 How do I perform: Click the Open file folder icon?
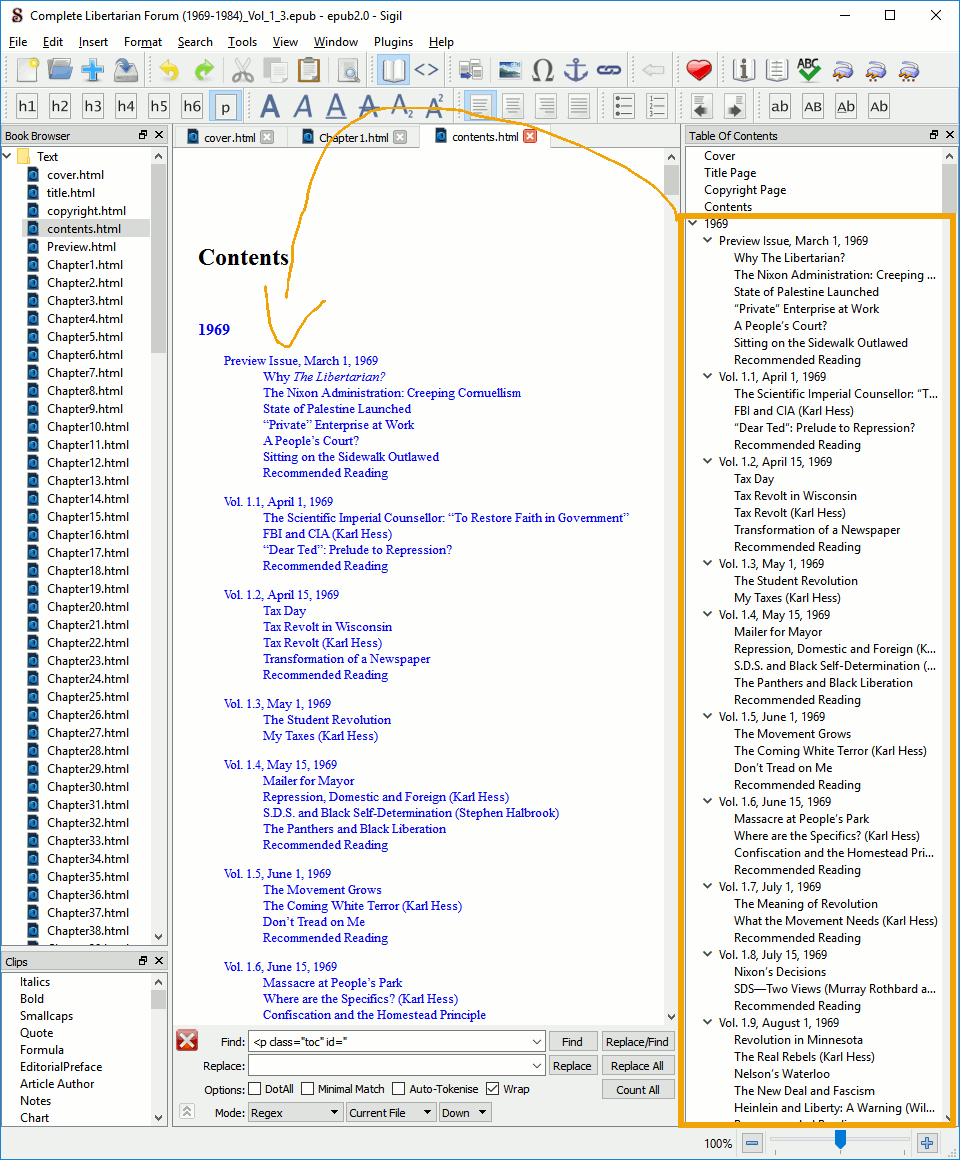pyautogui.click(x=60, y=70)
